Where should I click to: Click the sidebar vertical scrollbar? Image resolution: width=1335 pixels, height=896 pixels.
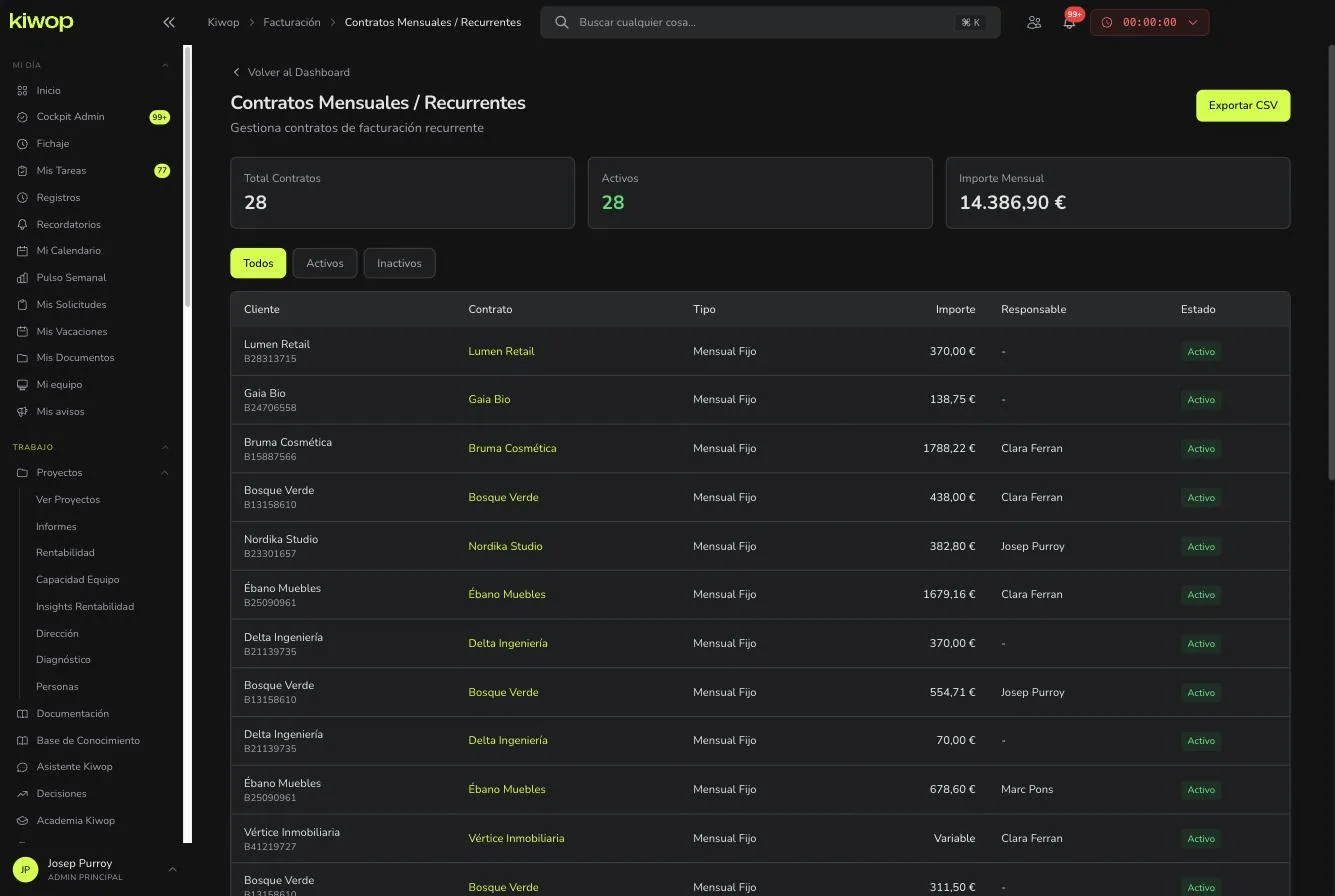point(187,176)
